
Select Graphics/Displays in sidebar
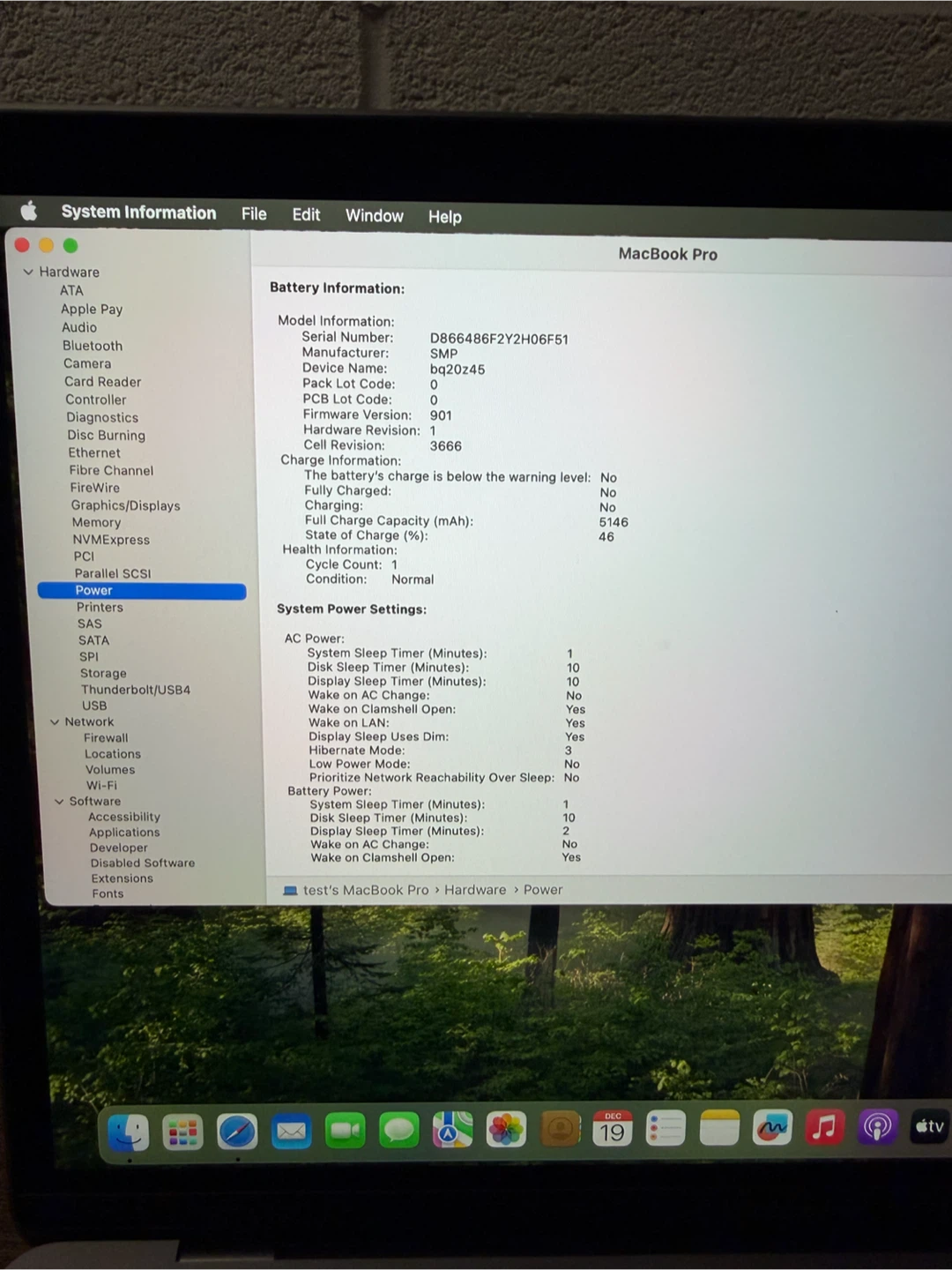tap(125, 505)
